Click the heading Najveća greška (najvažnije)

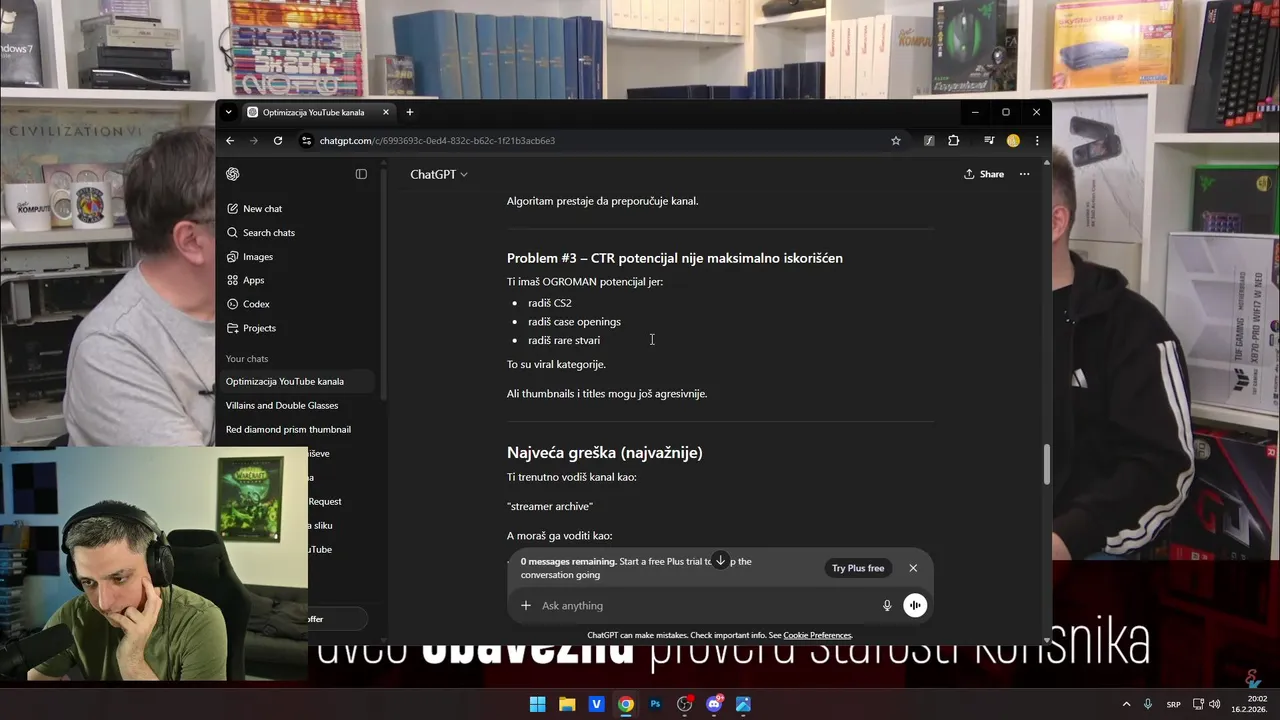604,453
